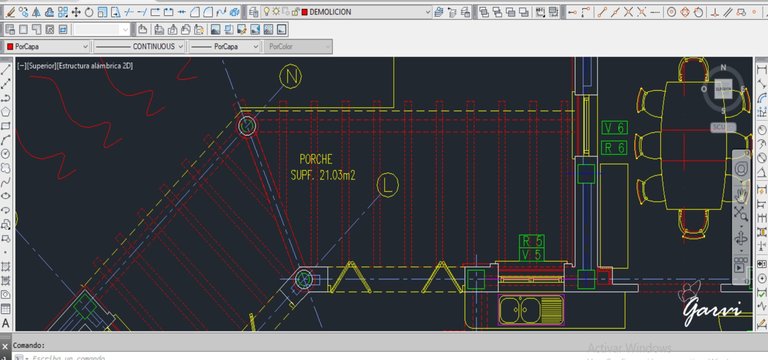Image resolution: width=768 pixels, height=360 pixels.
Task: Toggle lock padlock icon for DEMOLICION layer
Action: [x=295, y=12]
